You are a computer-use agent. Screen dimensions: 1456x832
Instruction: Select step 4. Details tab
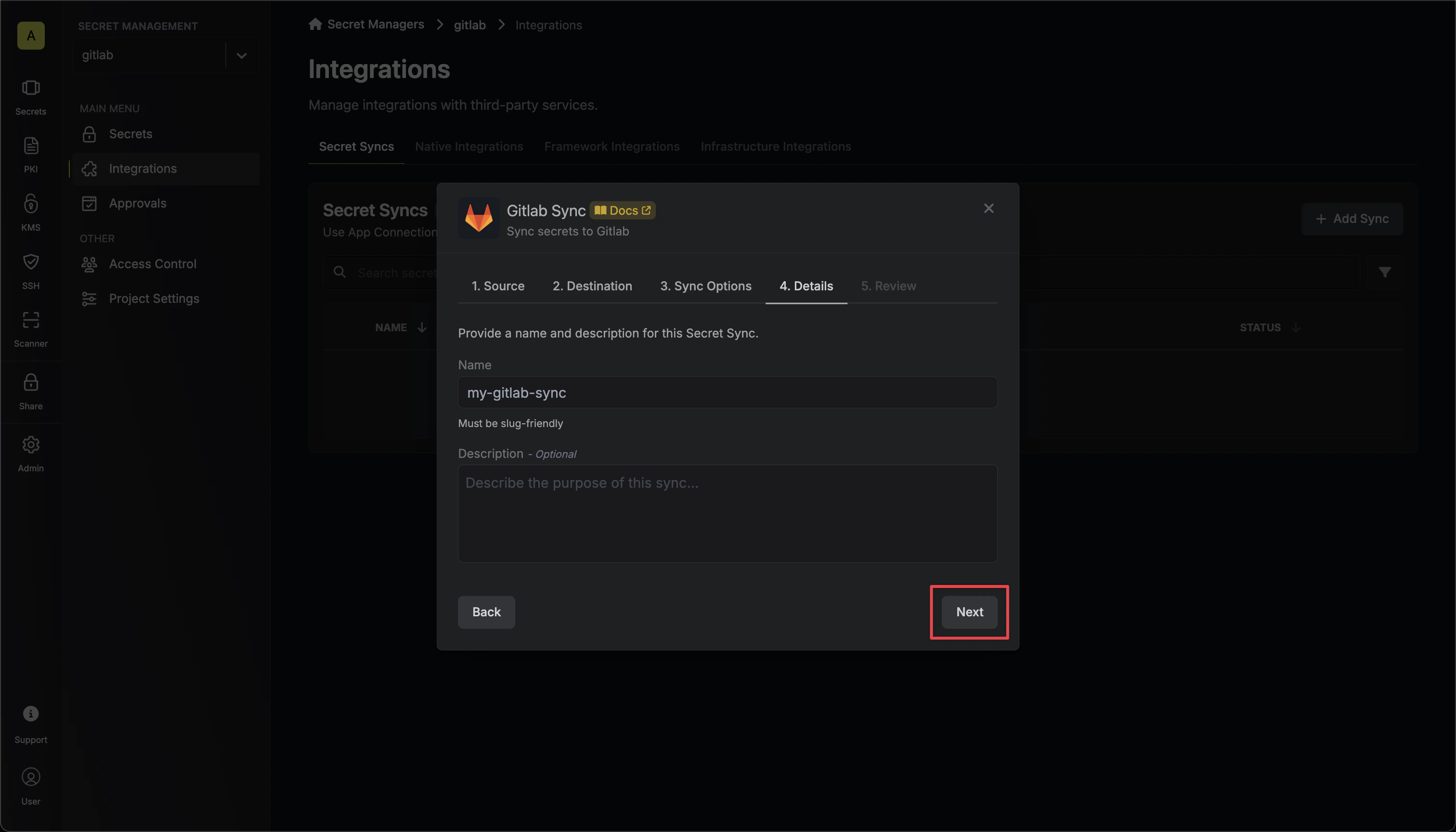(x=806, y=286)
